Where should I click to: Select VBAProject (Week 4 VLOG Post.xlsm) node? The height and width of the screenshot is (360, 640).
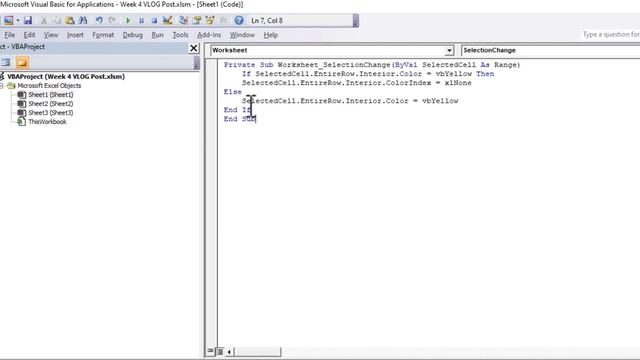point(66,76)
